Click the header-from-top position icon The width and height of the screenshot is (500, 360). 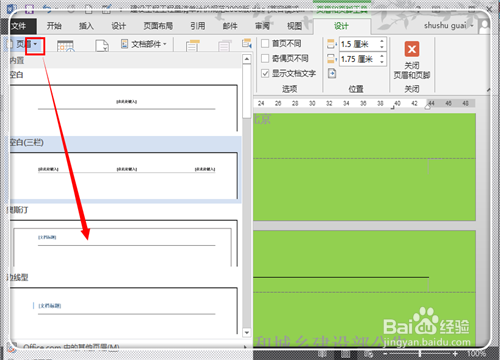pos(332,44)
